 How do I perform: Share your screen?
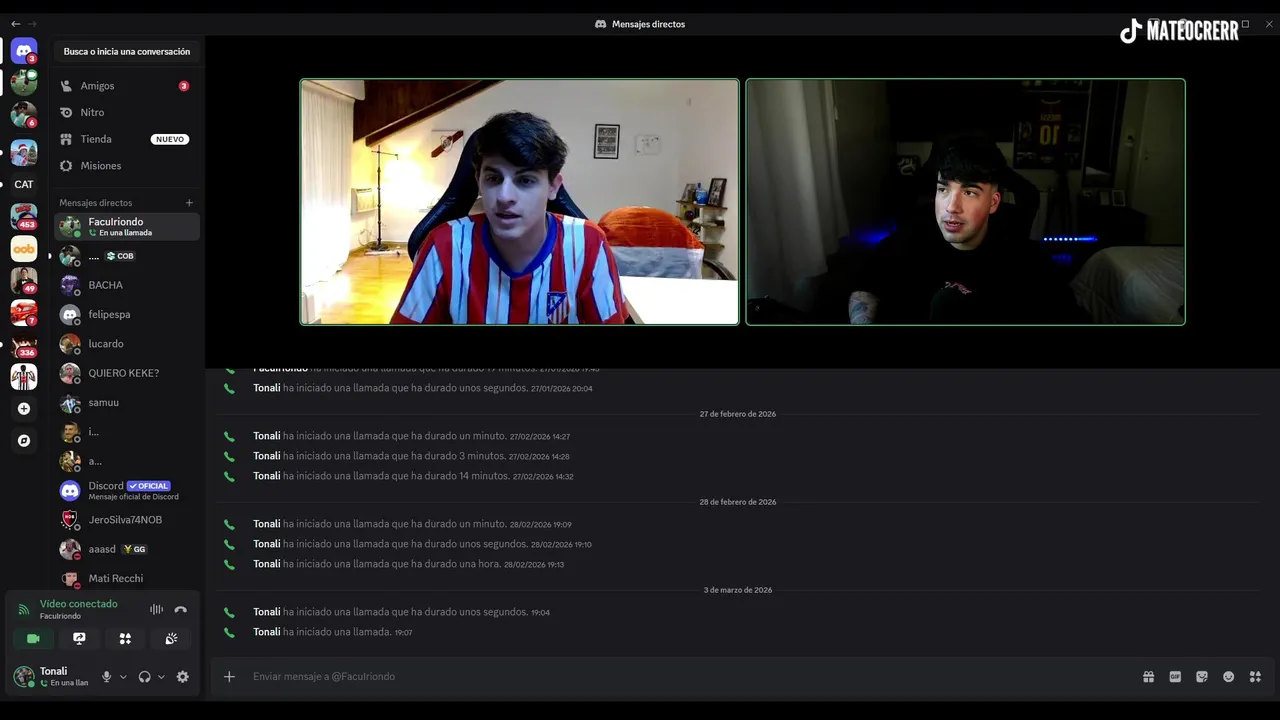79,638
